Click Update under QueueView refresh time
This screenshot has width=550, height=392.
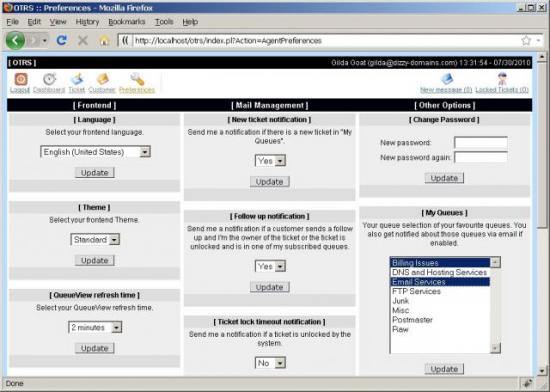95,349
